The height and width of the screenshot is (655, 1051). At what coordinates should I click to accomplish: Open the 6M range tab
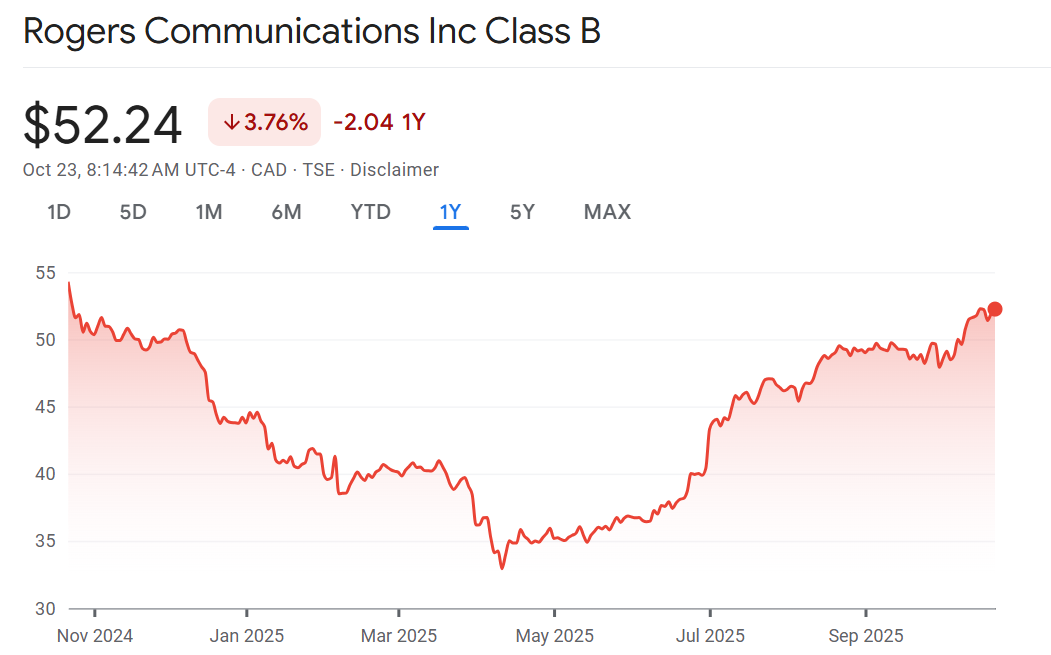(x=286, y=212)
